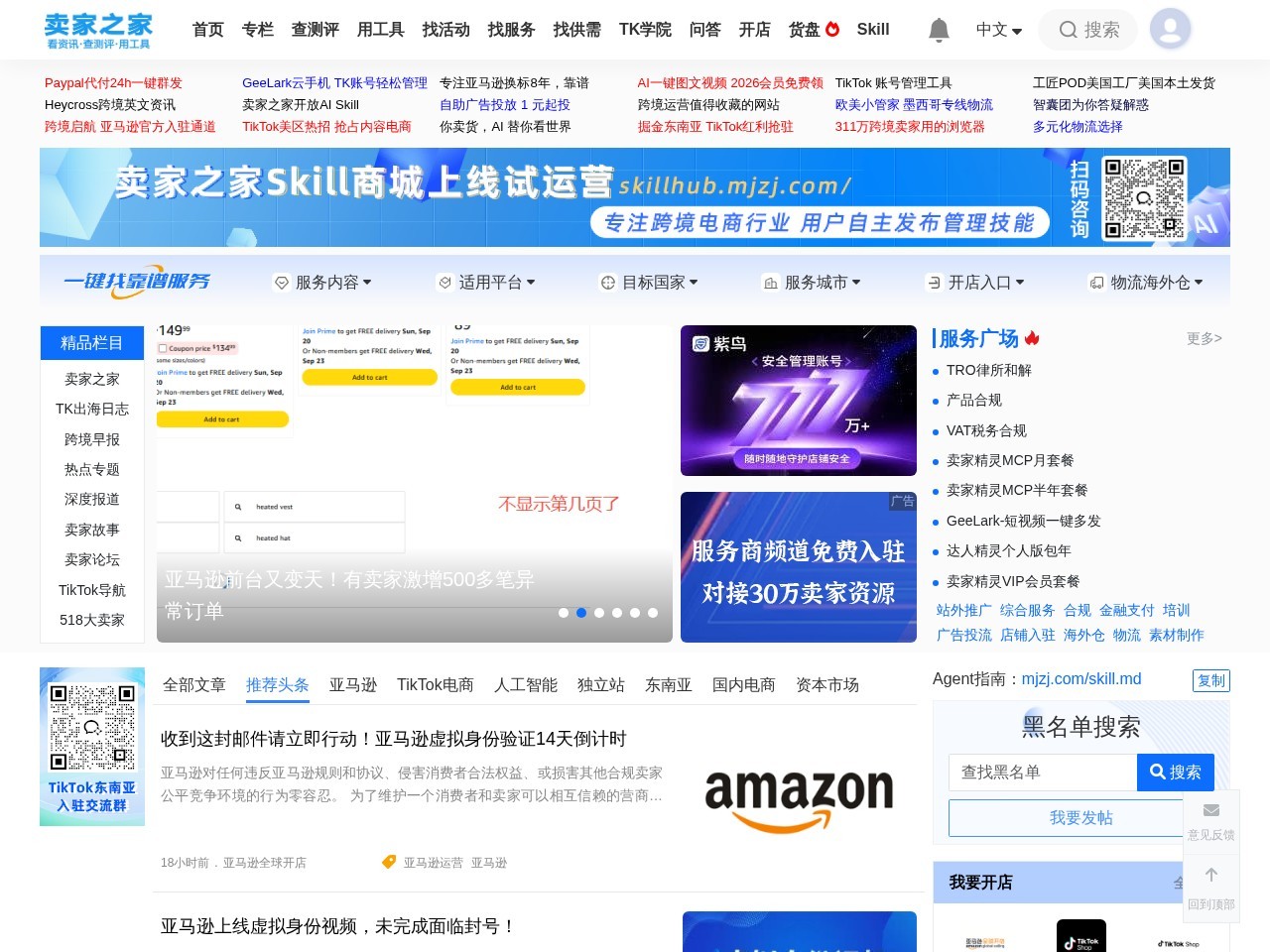Screen dimensions: 1270x952
Task: Select the fourth carousel dot indicator
Action: 617,613
